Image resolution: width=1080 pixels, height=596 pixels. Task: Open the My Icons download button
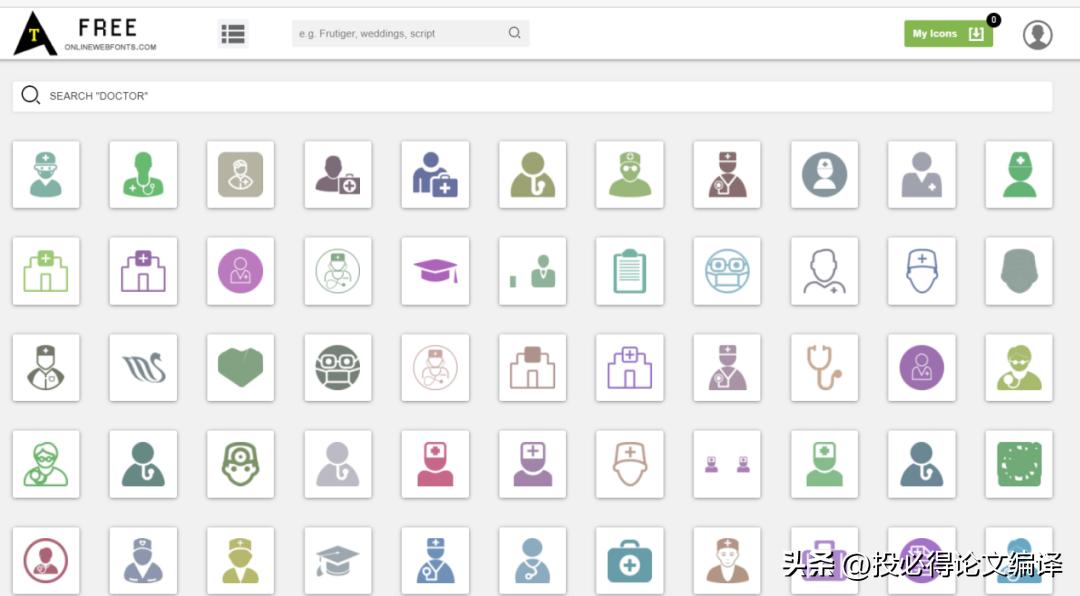click(948, 33)
